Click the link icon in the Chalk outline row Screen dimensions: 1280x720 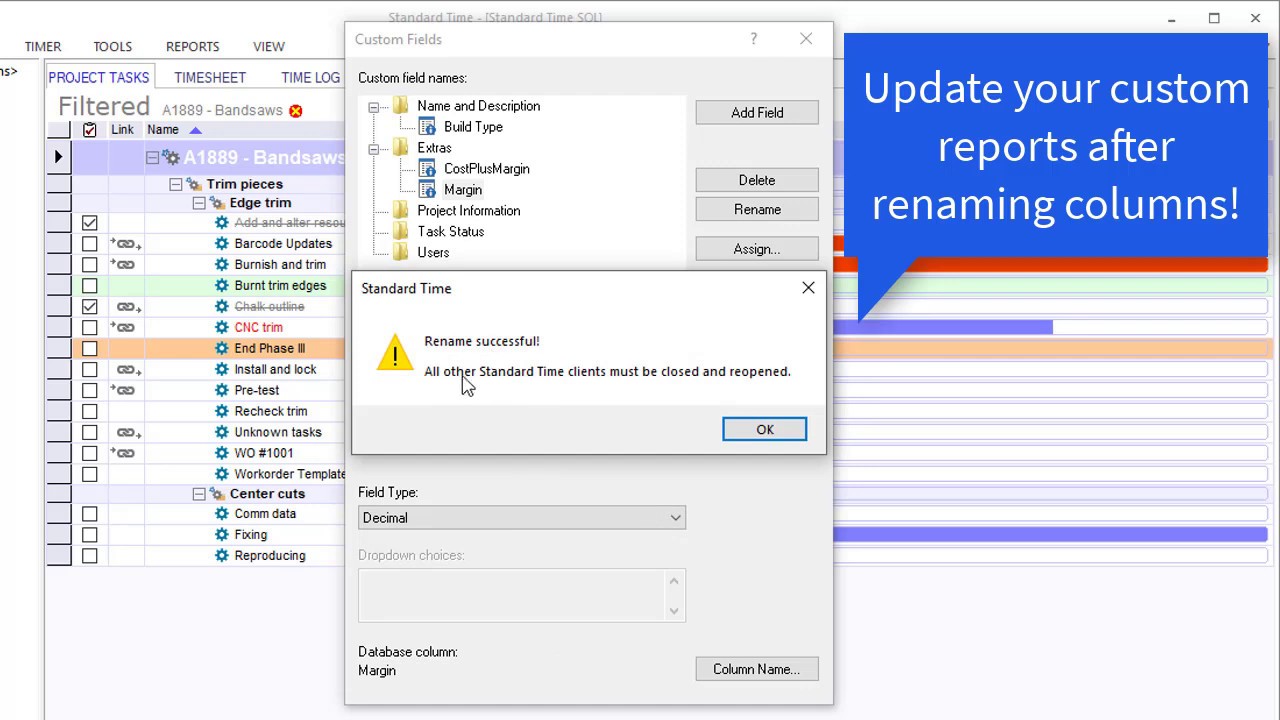[128, 307]
